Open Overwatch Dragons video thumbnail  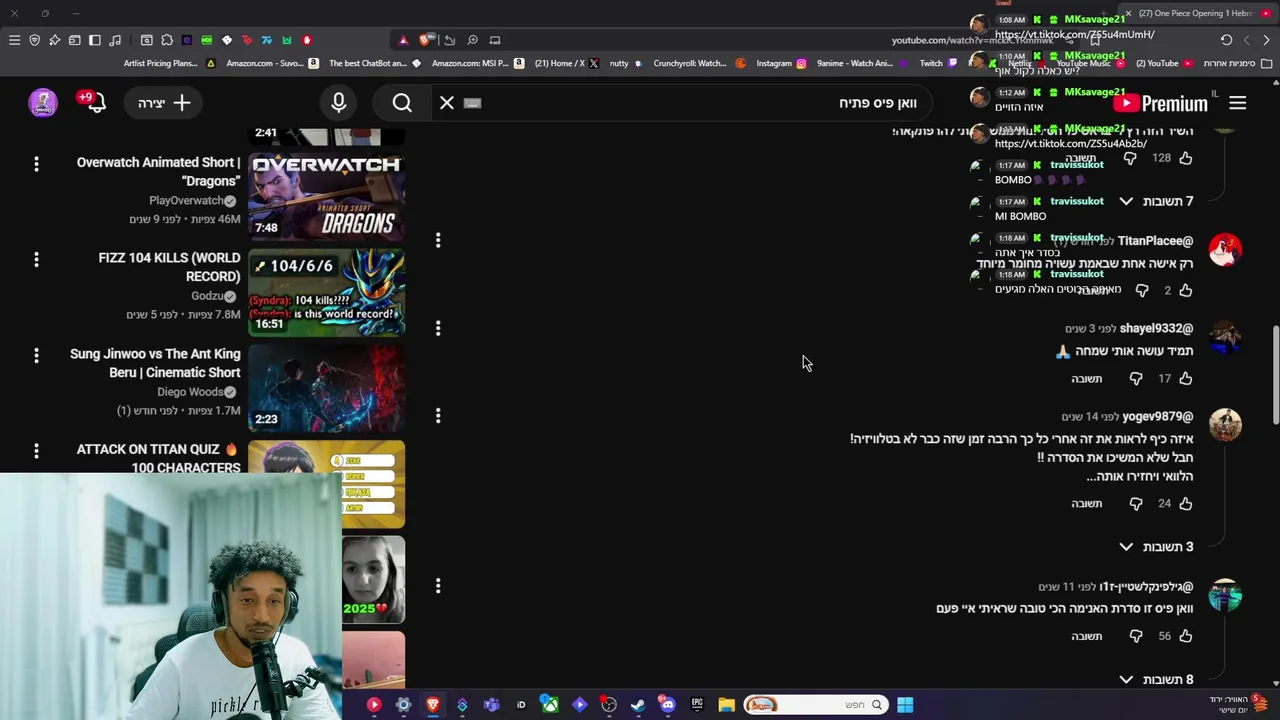(326, 195)
